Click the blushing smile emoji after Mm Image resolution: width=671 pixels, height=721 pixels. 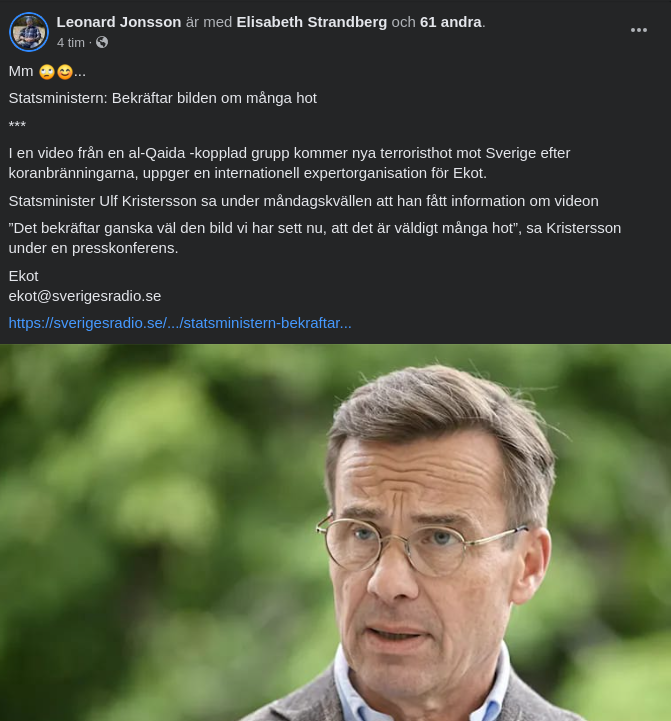(65, 72)
